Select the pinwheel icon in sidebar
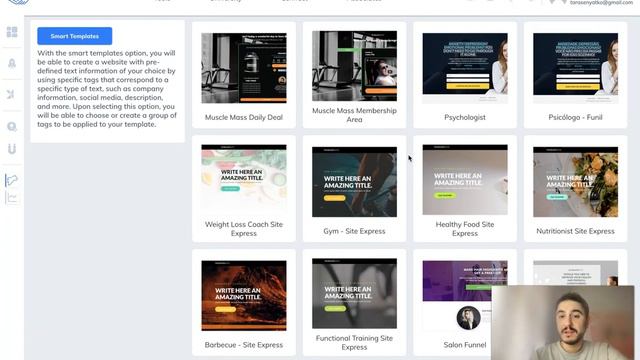The width and height of the screenshot is (640, 360). click(x=11, y=94)
